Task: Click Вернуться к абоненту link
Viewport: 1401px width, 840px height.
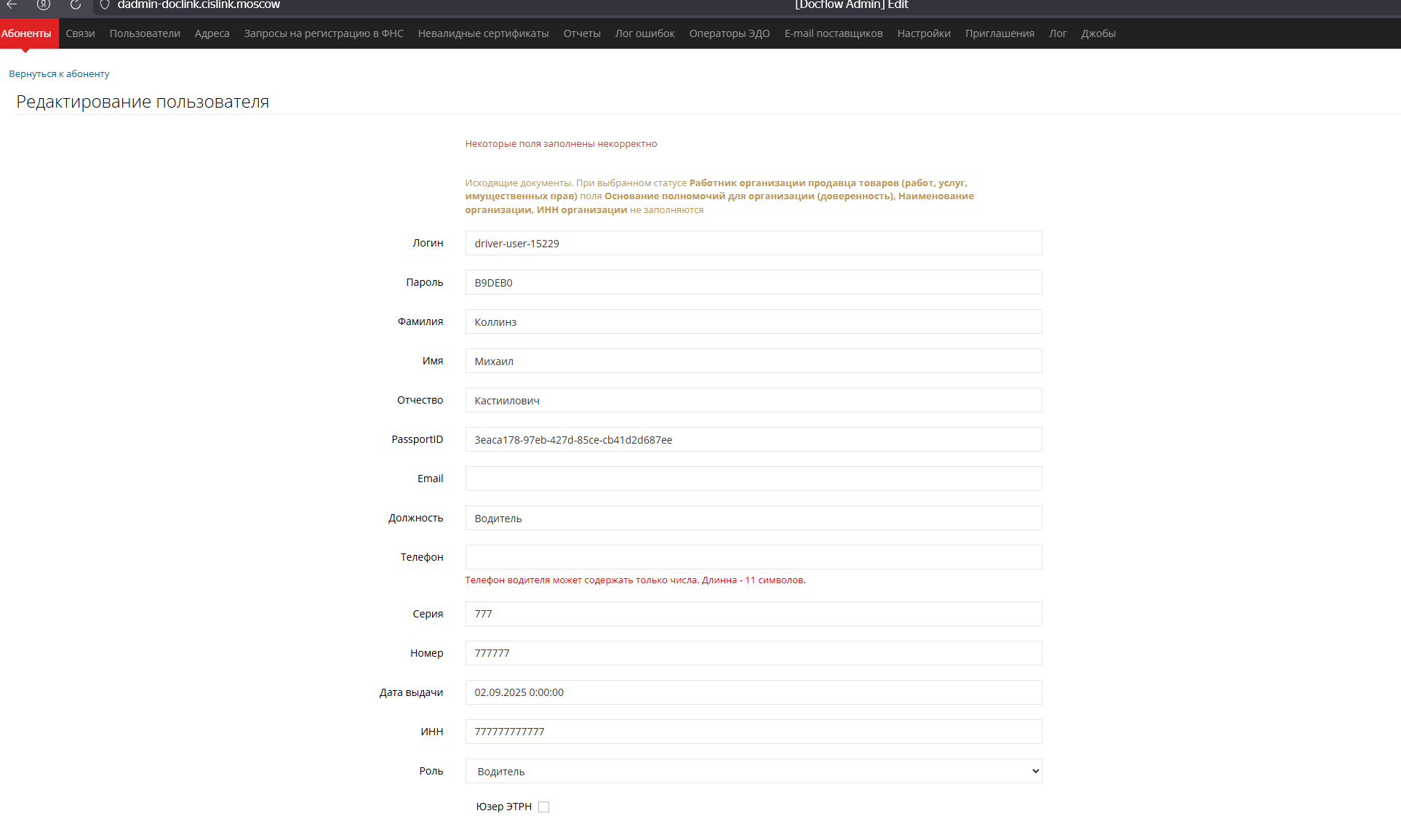Action: (59, 73)
